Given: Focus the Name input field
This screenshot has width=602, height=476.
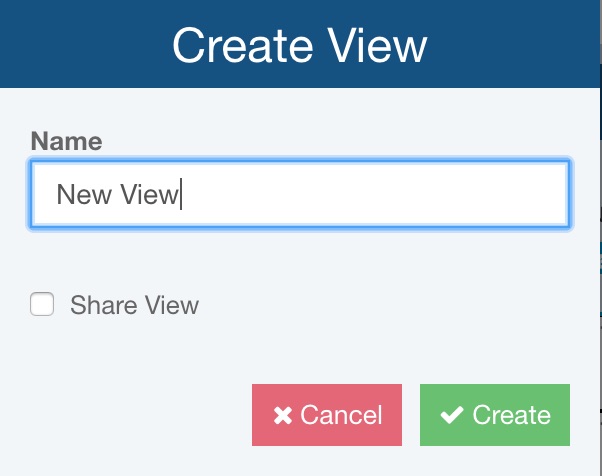Looking at the screenshot, I should tap(300, 194).
